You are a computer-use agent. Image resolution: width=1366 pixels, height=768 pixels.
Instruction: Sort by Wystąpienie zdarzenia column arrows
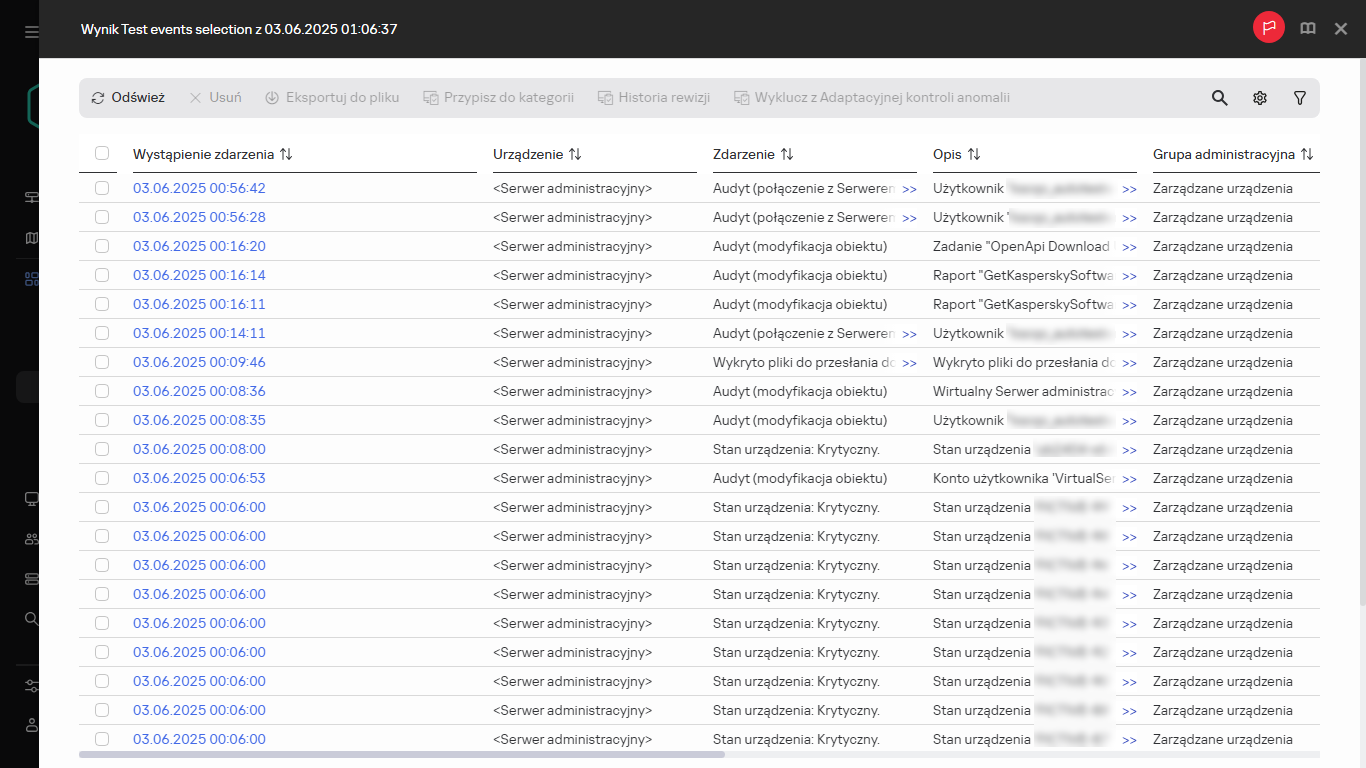(x=286, y=155)
